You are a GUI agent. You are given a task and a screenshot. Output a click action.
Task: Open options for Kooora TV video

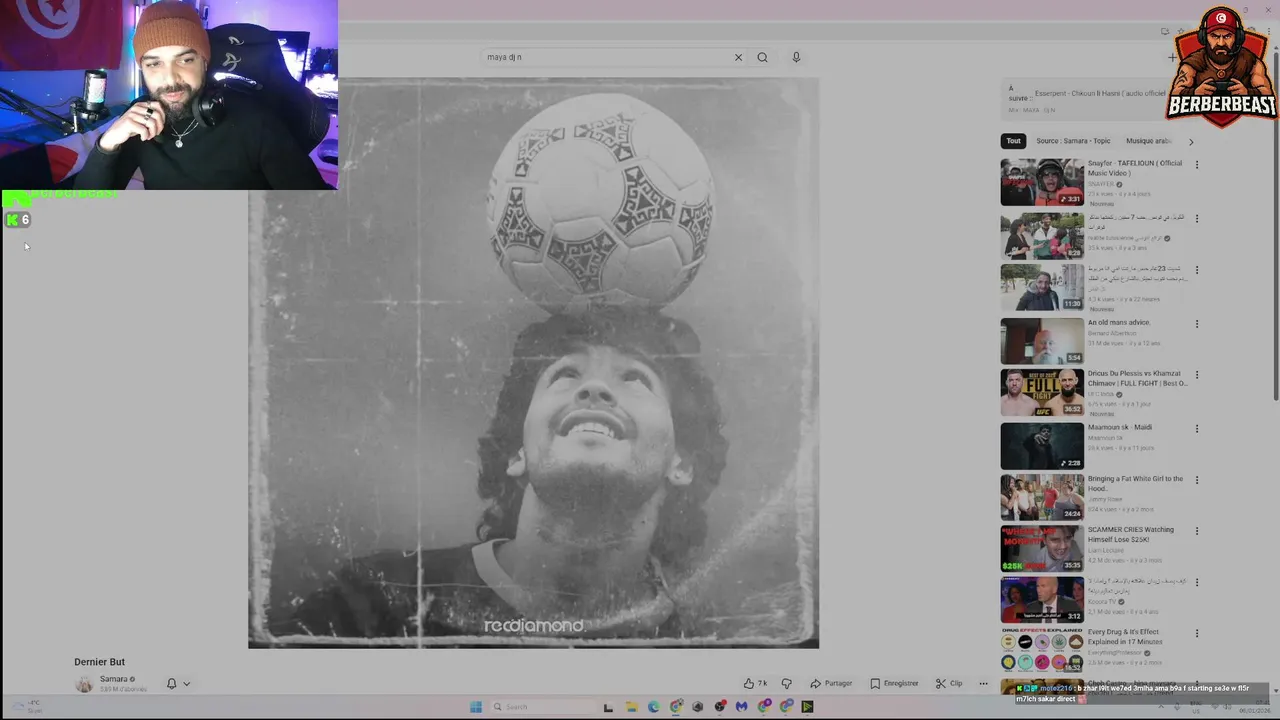[x=1196, y=582]
